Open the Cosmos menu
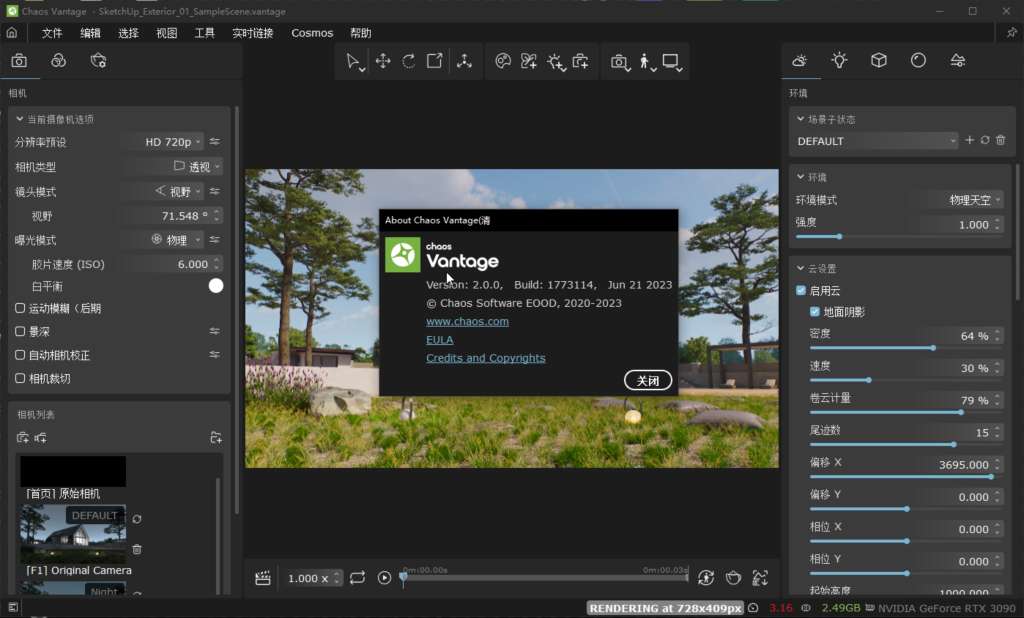The width and height of the screenshot is (1024, 618). (312, 33)
